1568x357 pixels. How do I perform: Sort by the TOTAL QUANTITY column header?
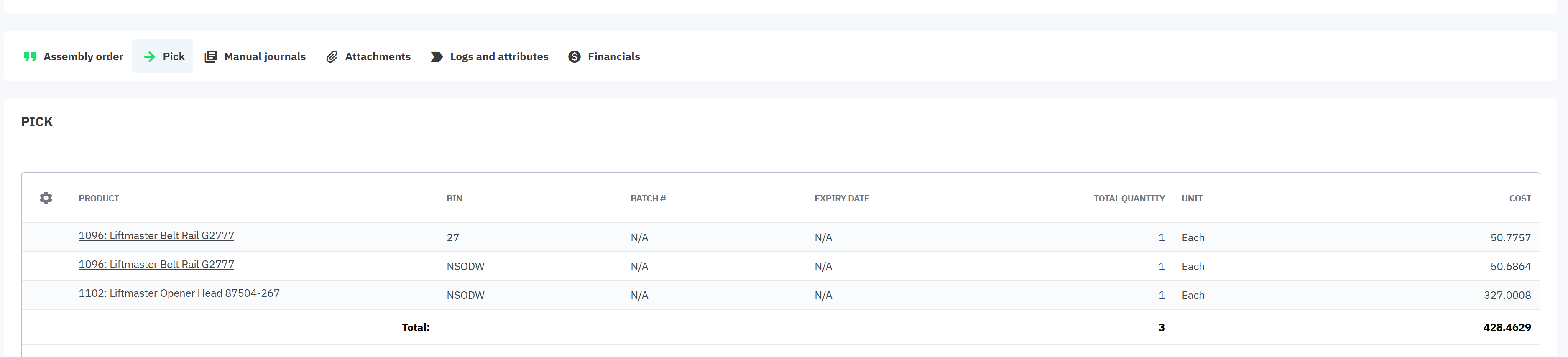point(1129,198)
